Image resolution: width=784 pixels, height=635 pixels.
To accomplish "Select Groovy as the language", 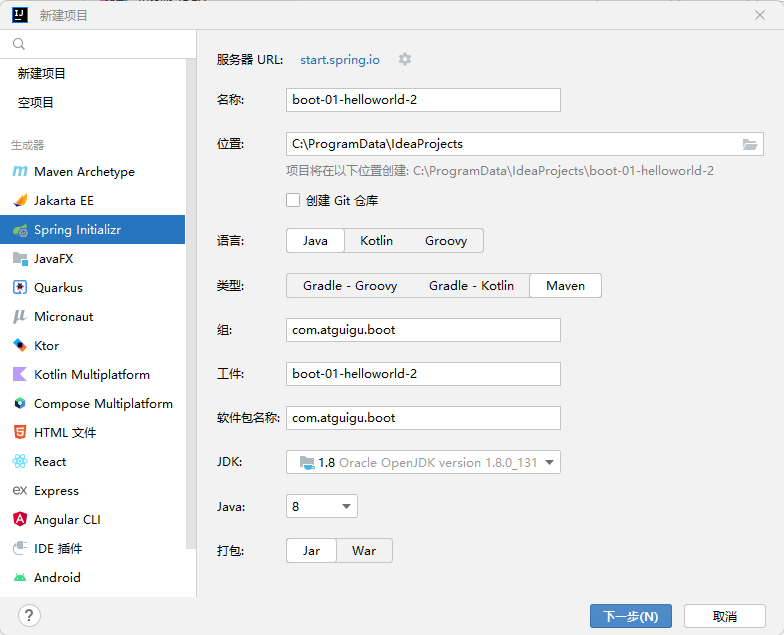I will pyautogui.click(x=446, y=241).
